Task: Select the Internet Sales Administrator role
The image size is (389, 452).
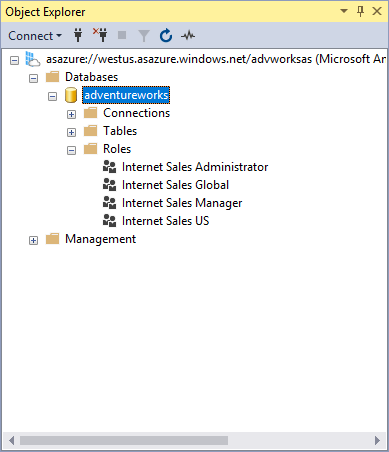Action: [195, 167]
